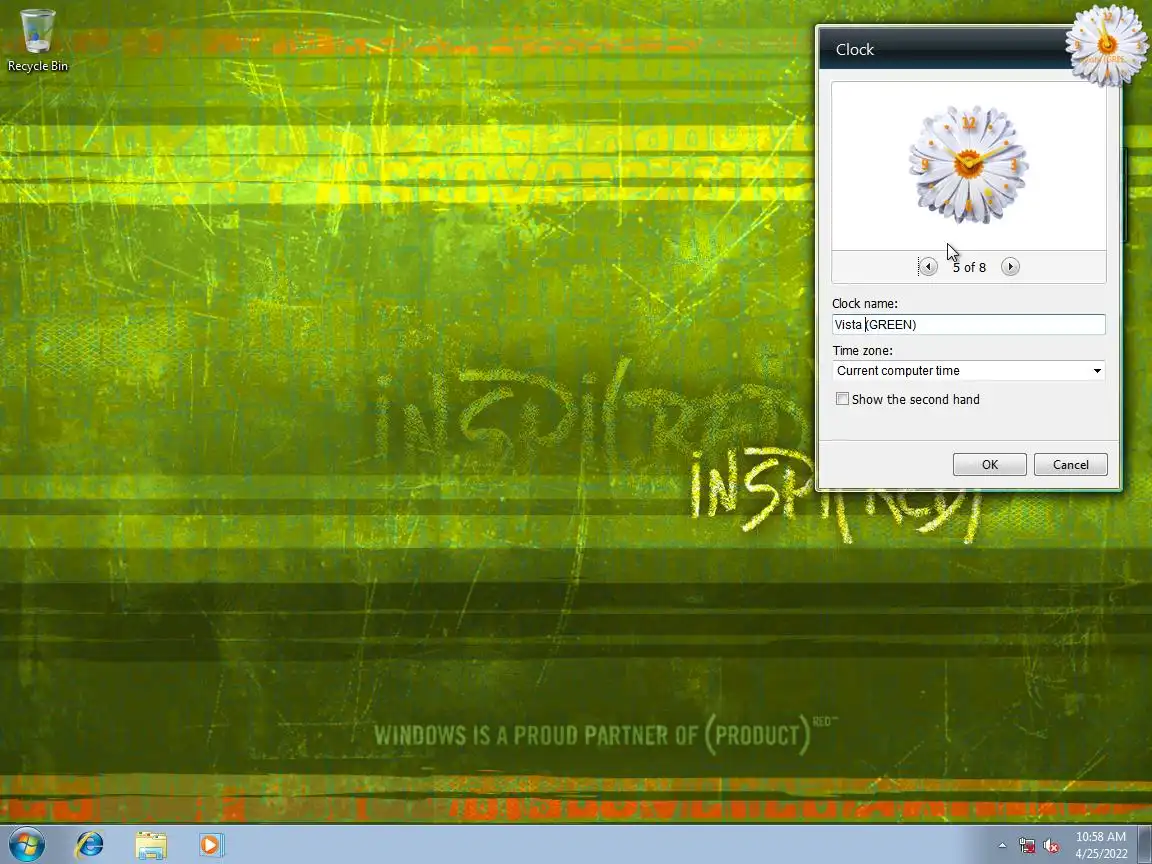Screen dimensions: 1152x864
Task: Open Windows Media Player from the taskbar
Action: 211,845
